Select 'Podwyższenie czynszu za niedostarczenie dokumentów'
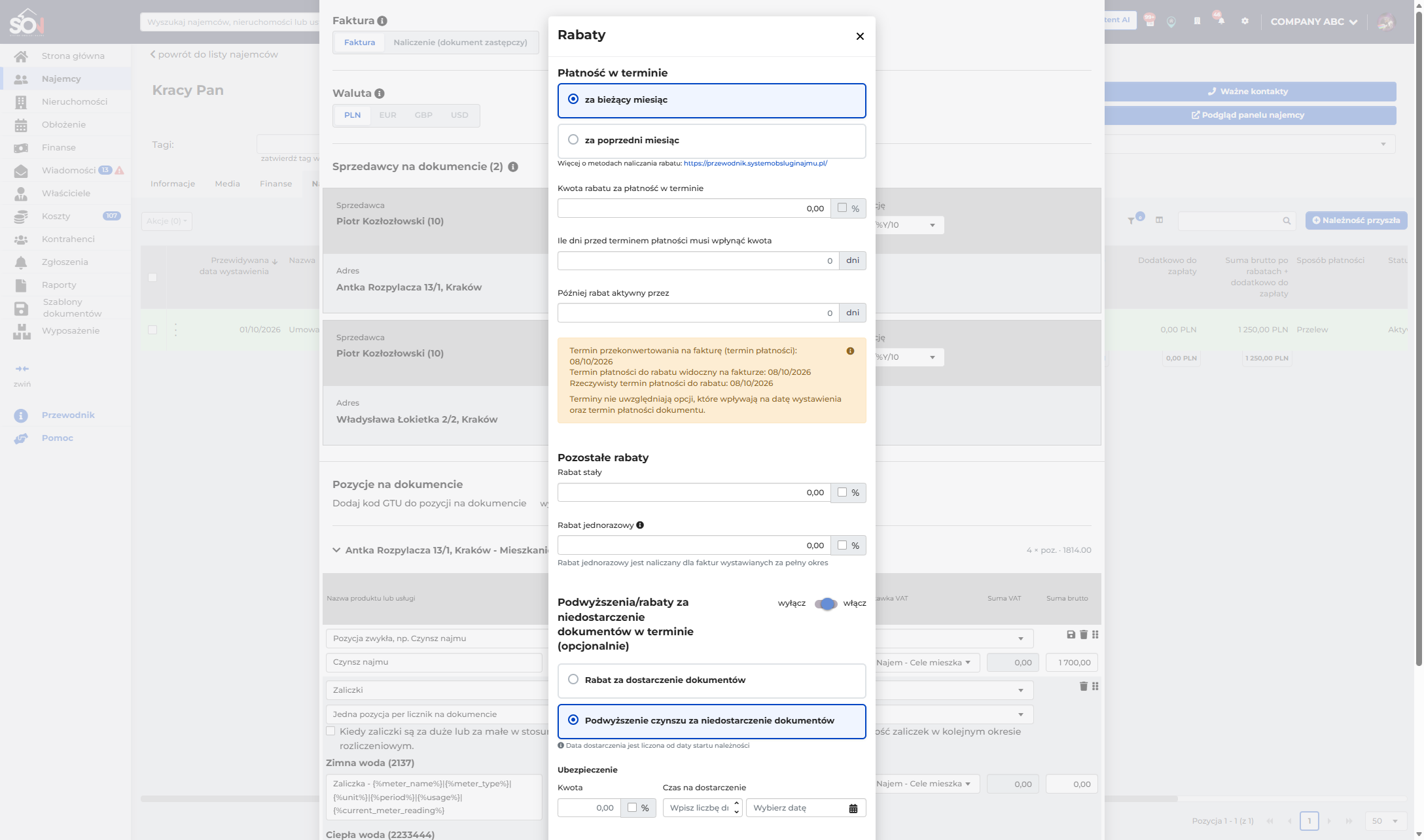Viewport: 1424px width, 840px height. point(711,721)
